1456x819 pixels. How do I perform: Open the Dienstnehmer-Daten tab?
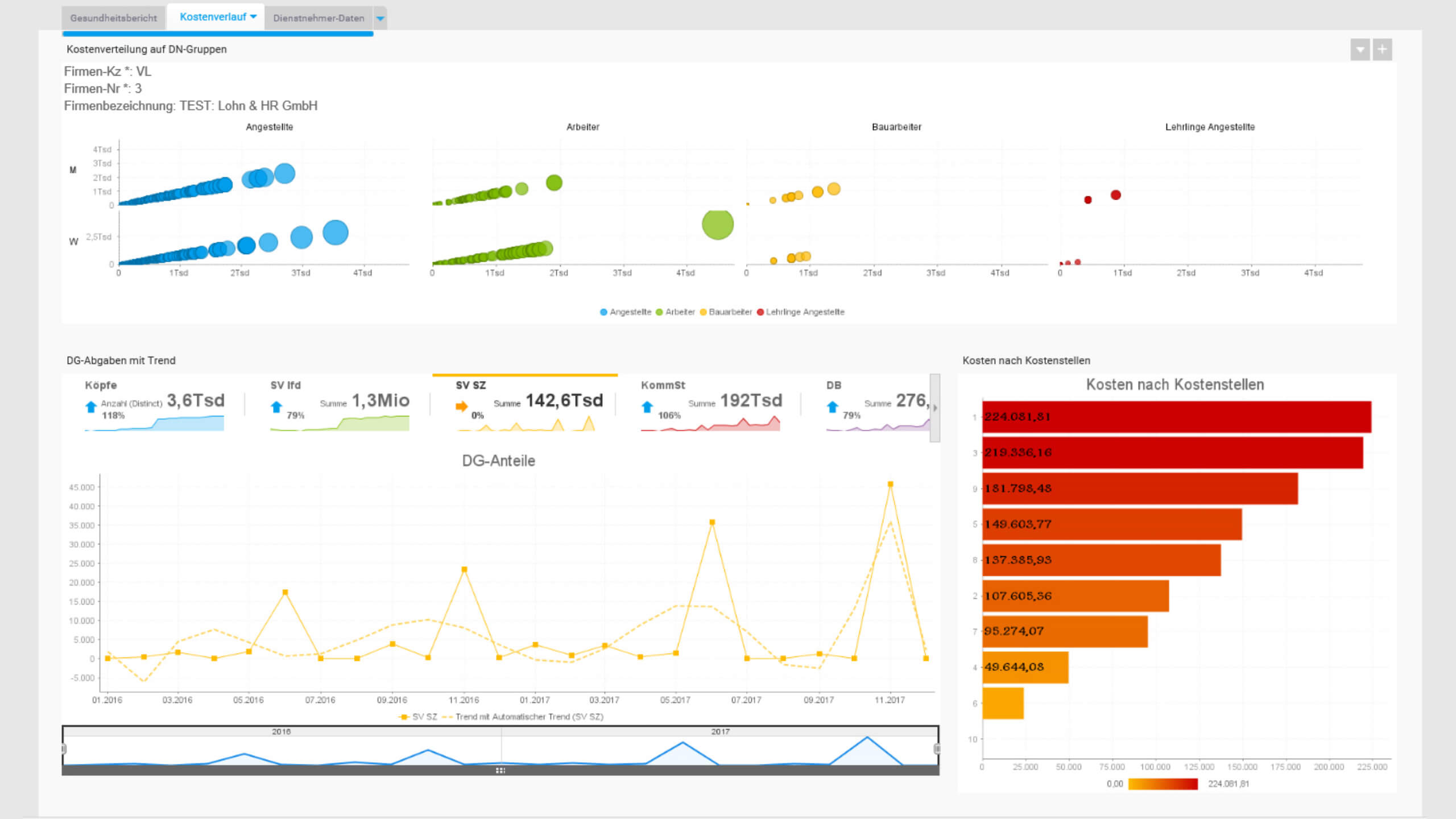tap(318, 18)
